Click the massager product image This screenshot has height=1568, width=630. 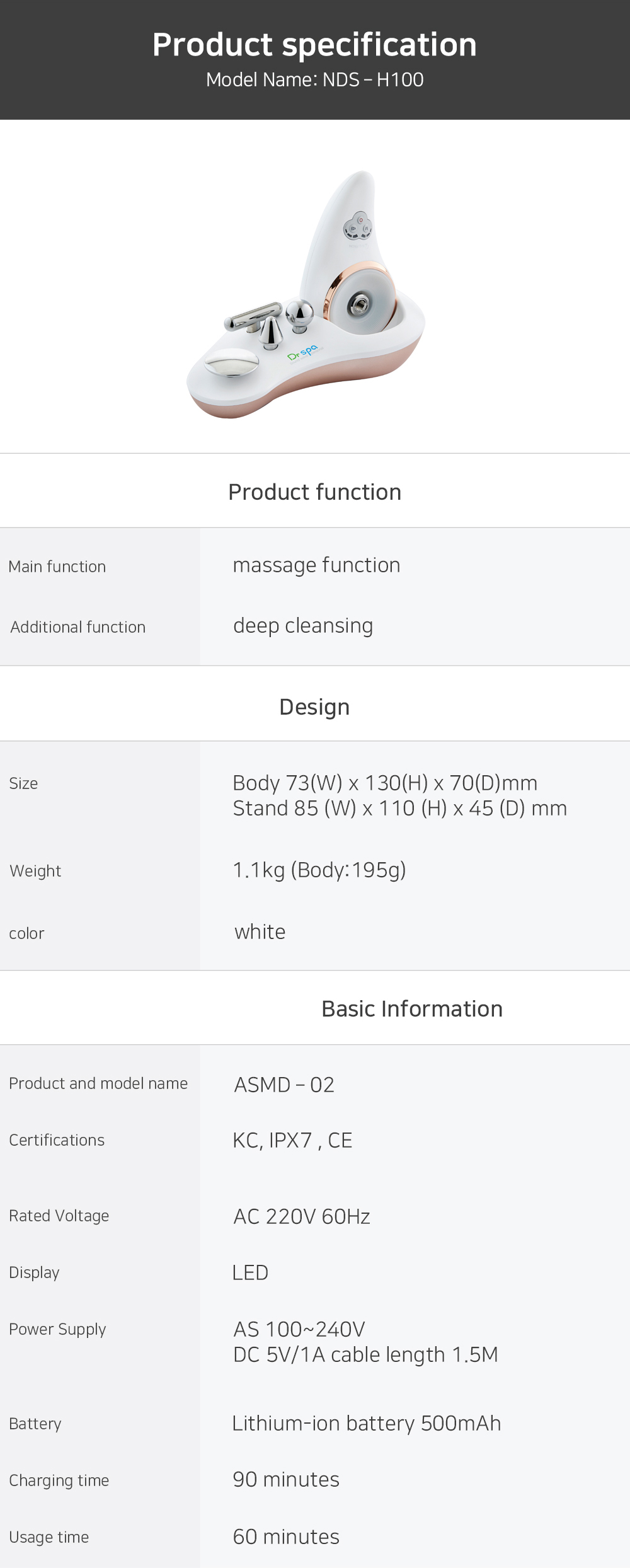[x=306, y=294]
